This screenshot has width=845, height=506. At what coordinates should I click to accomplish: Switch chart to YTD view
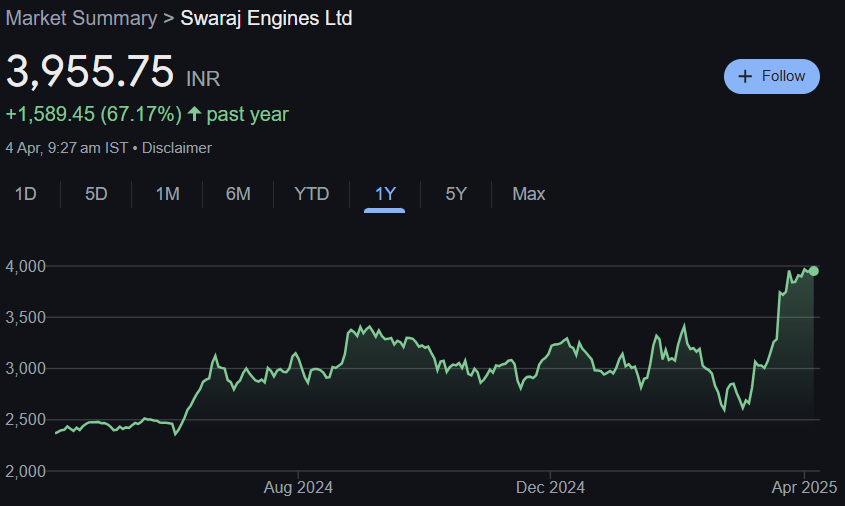click(x=311, y=194)
